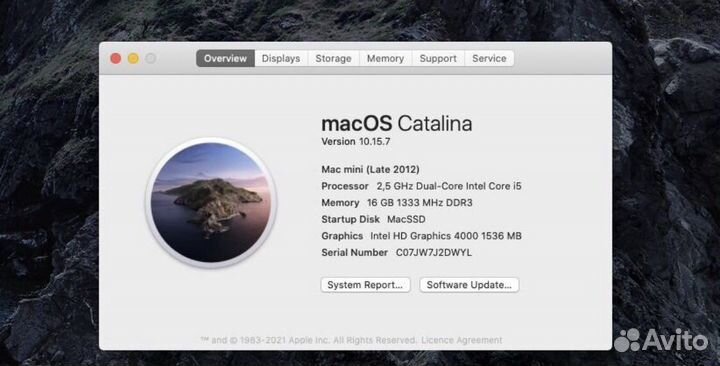Click the Version 10.15.7 text
This screenshot has width=720, height=366.
point(355,141)
